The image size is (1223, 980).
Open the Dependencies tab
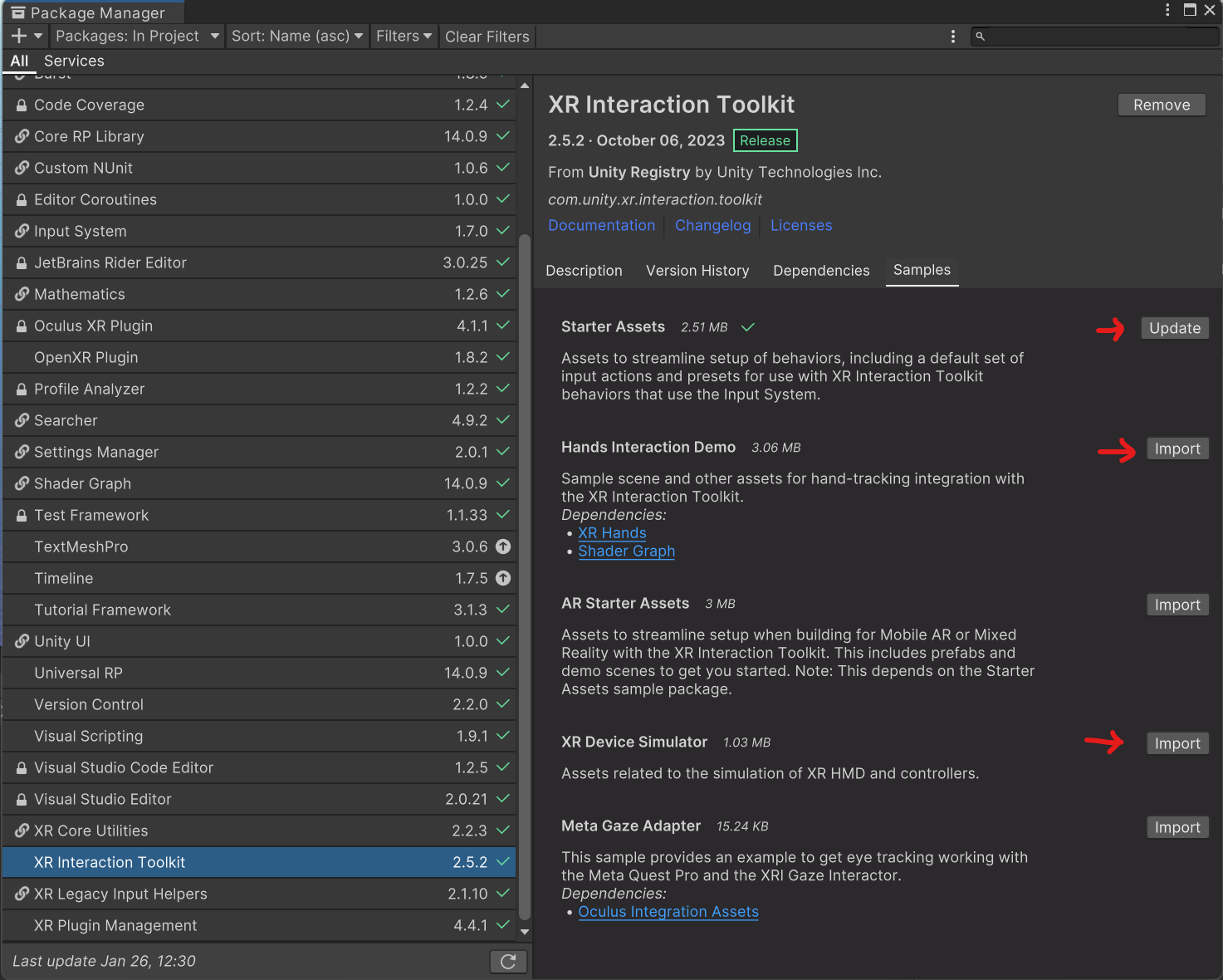click(821, 271)
